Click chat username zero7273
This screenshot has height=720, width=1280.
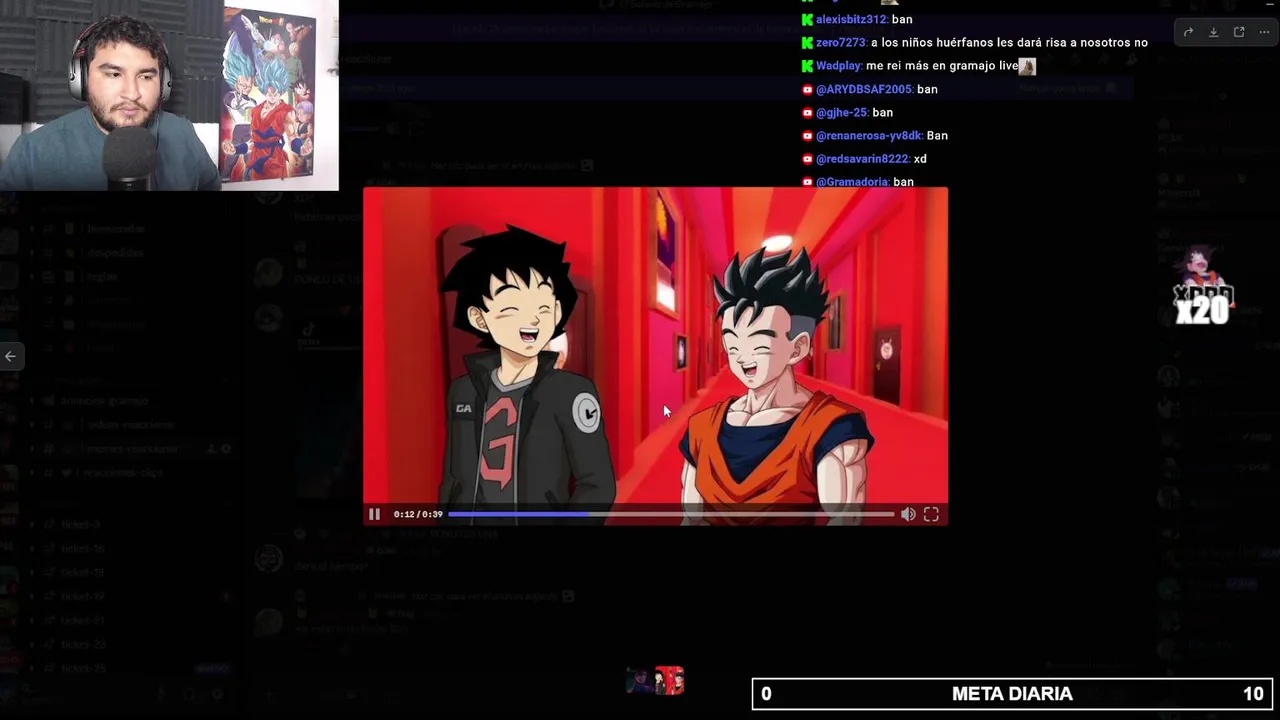[841, 42]
